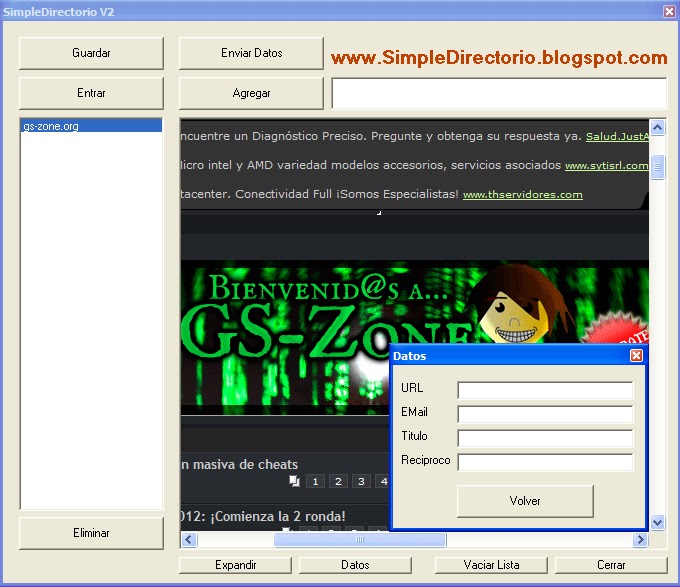The height and width of the screenshot is (587, 680).
Task: Go to forum page 2 link
Action: point(338,481)
